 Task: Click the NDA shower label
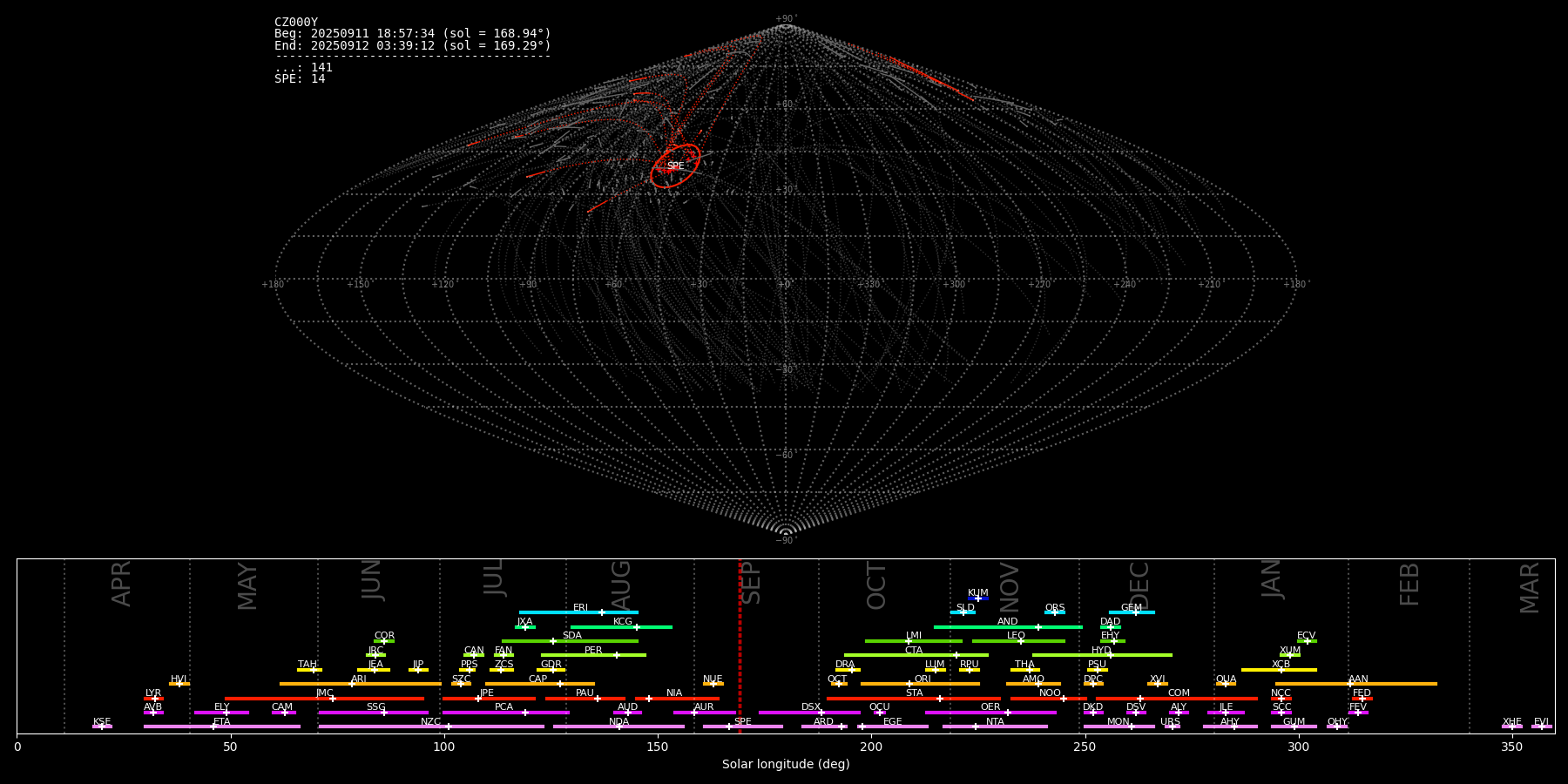click(619, 721)
